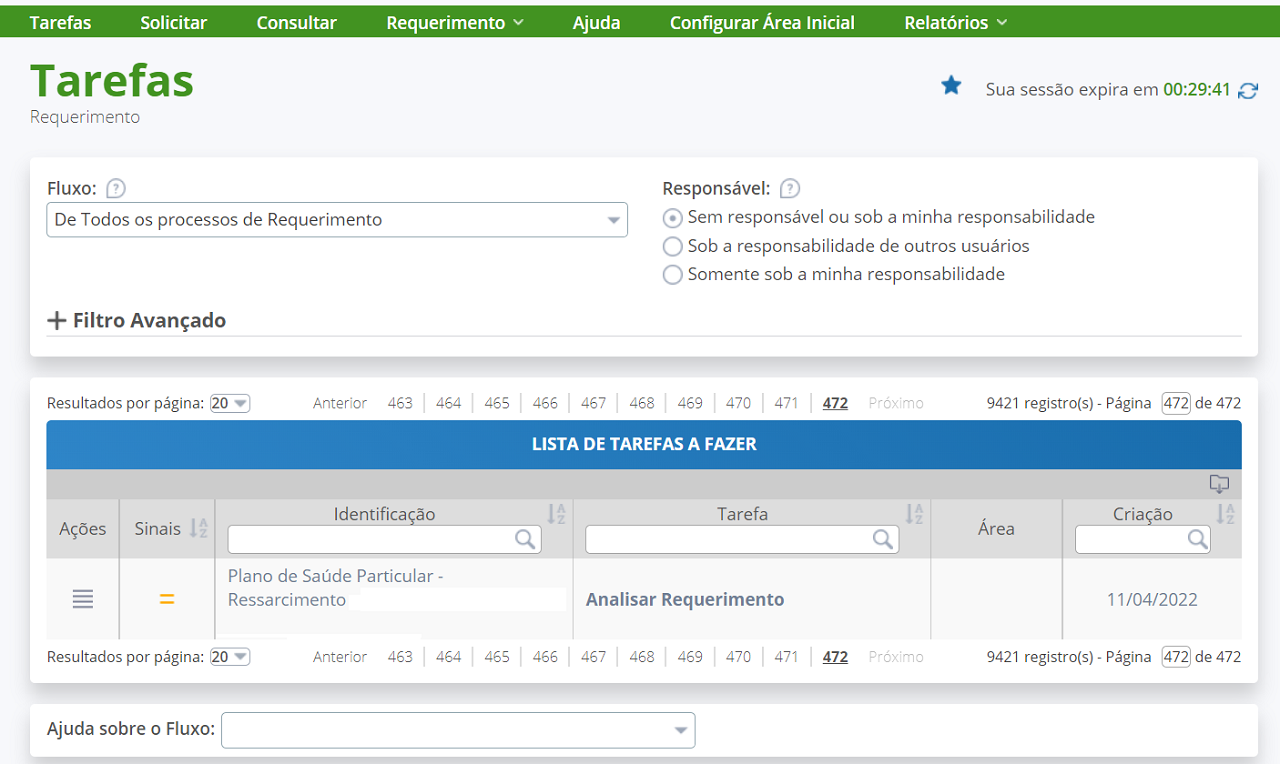Click the Tarefa column filter input
This screenshot has width=1280, height=764.
pos(730,540)
